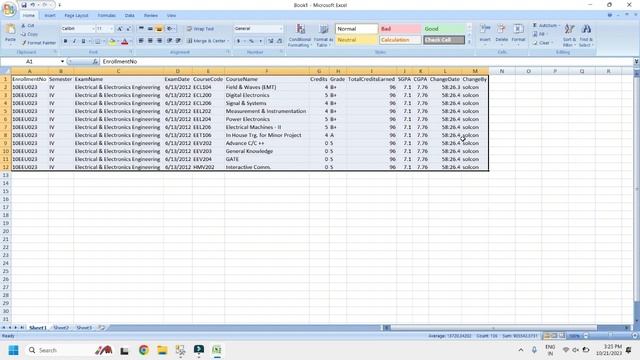Apply Accounting currency format icon
The width and height of the screenshot is (640, 360).
coord(238,41)
